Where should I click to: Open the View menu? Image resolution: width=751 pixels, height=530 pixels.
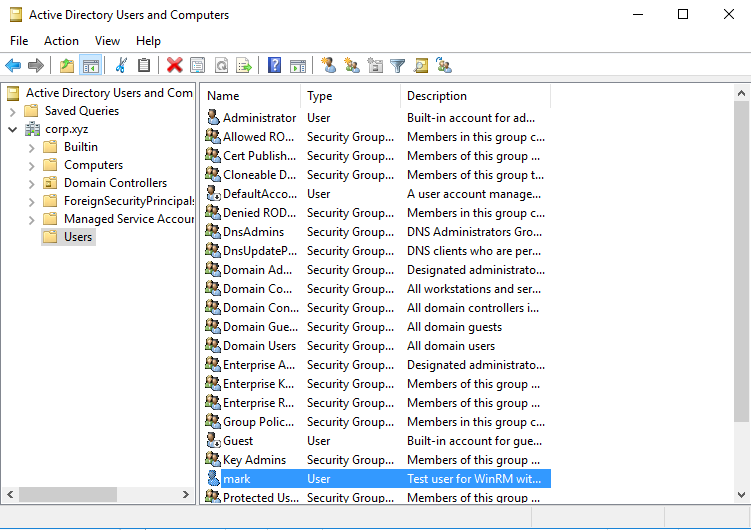coord(107,41)
